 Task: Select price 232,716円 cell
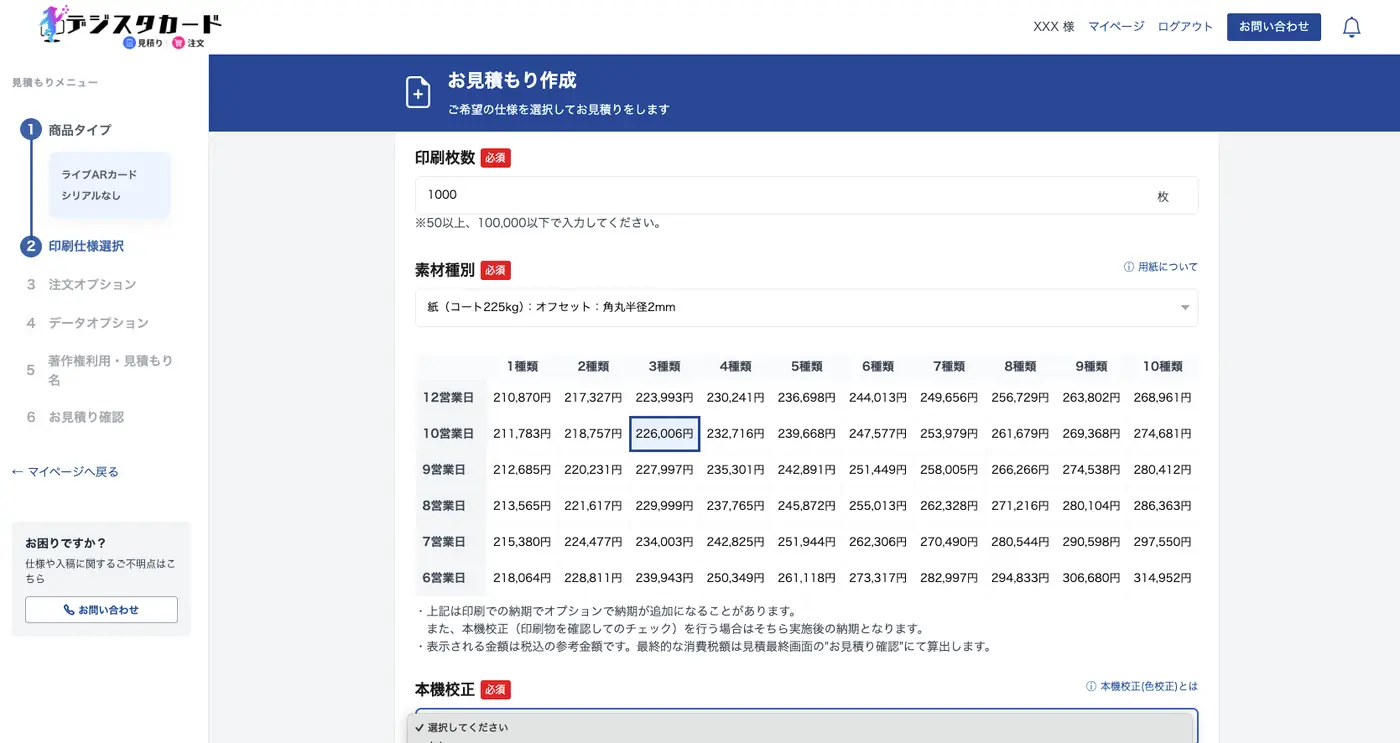point(735,434)
